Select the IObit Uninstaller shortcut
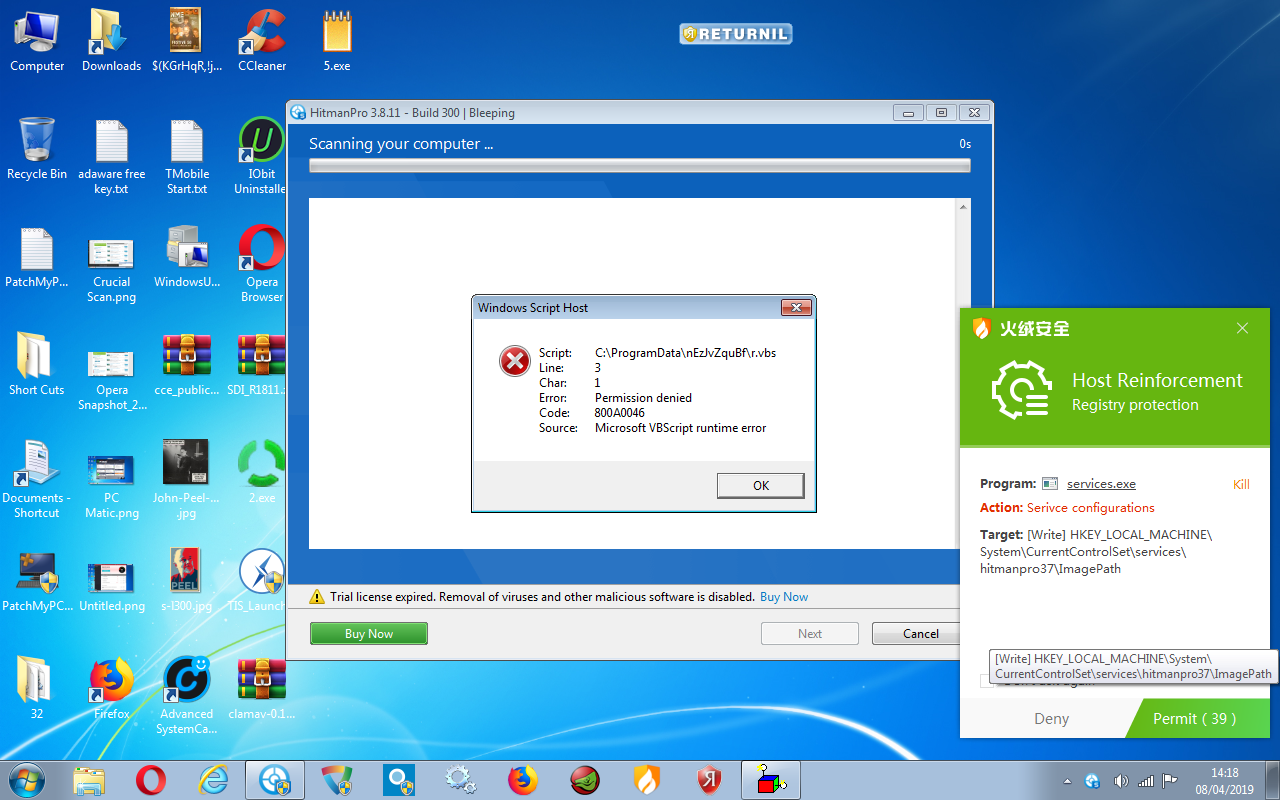The height and width of the screenshot is (800, 1280). [x=262, y=156]
